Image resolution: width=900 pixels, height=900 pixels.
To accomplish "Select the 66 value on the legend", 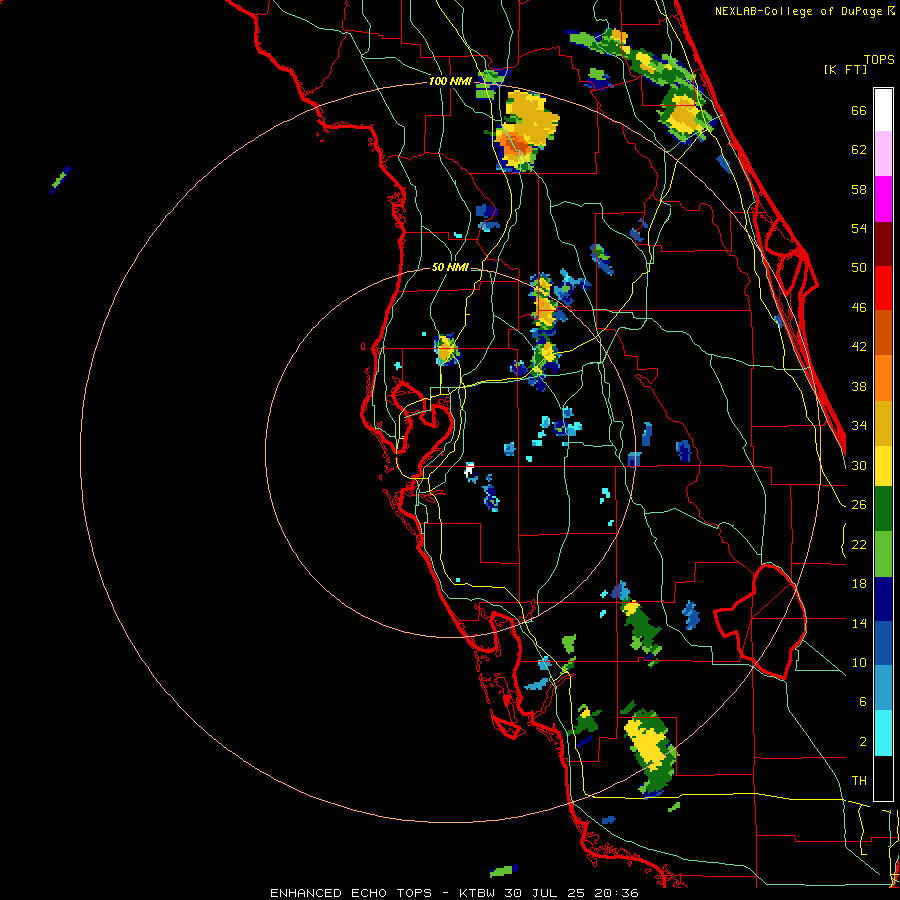I will [859, 110].
